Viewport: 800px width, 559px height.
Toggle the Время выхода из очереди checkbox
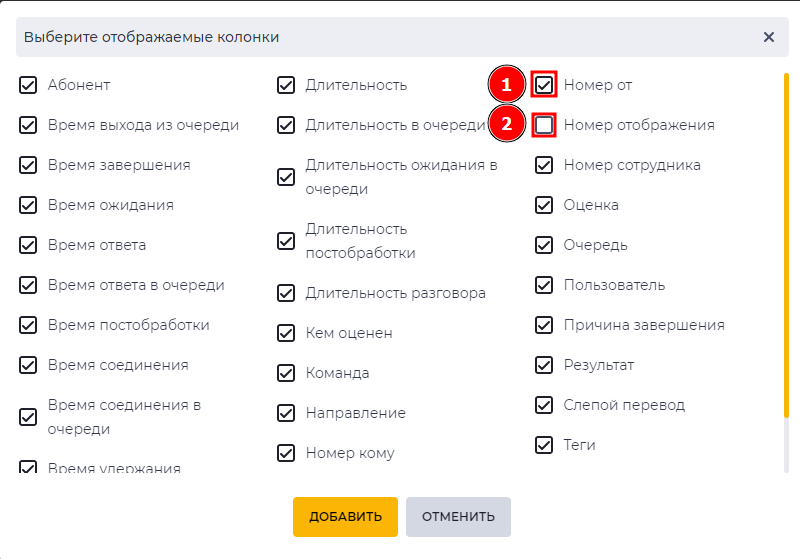pyautogui.click(x=28, y=125)
